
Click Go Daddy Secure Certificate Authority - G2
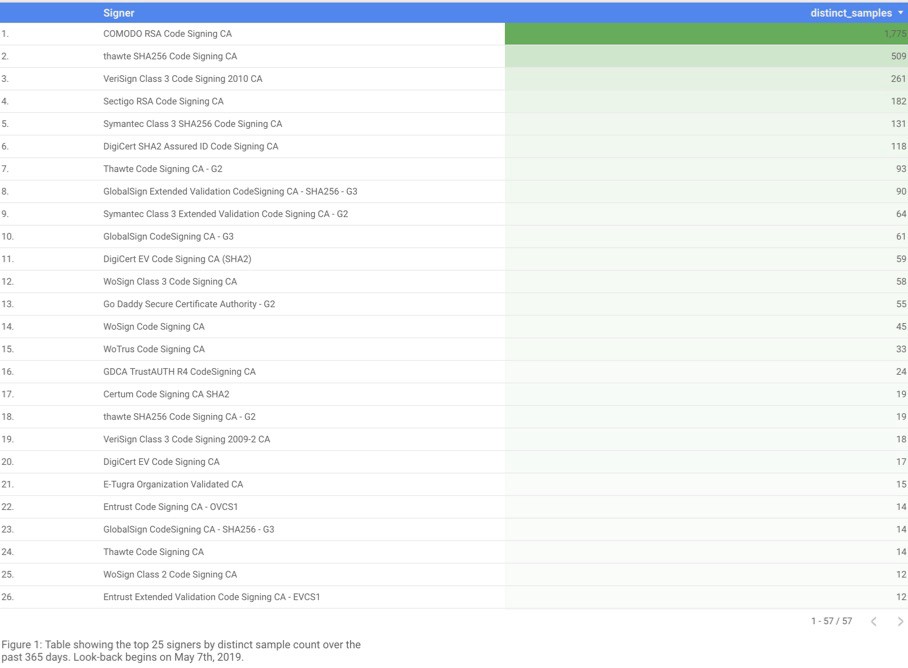(189, 304)
